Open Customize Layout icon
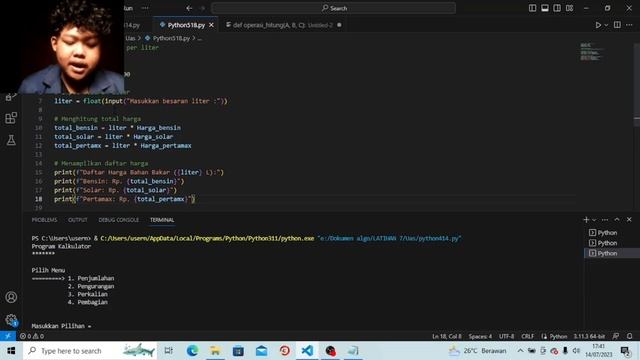The height and width of the screenshot is (360, 640). tap(569, 8)
